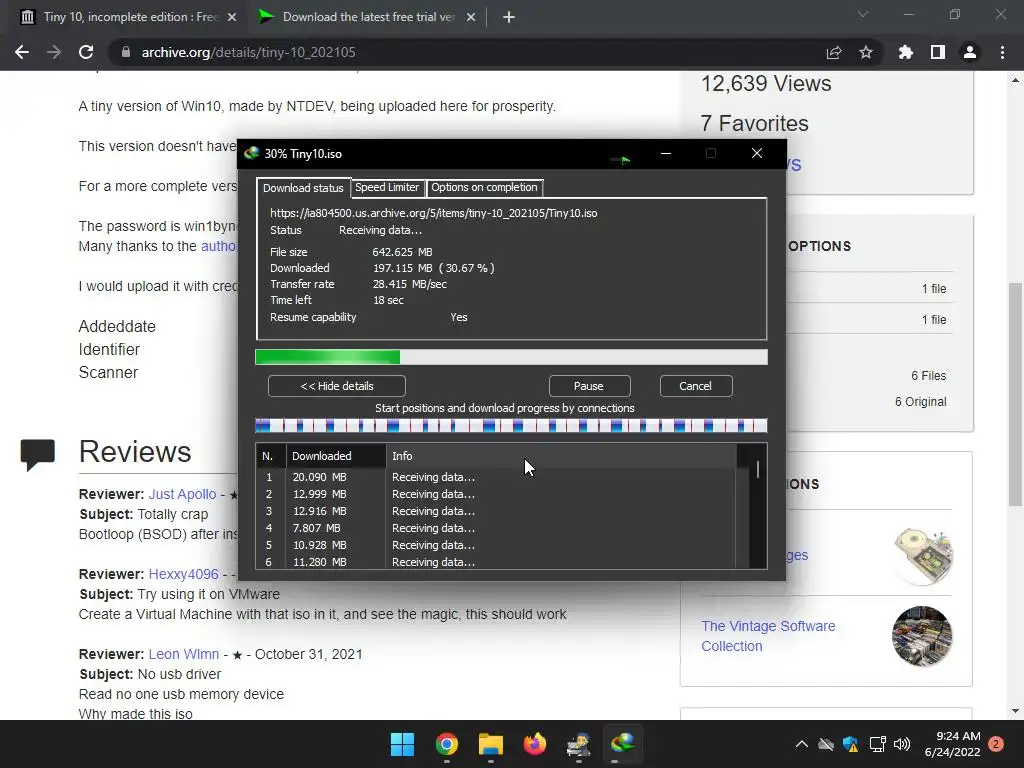Toggle the Chrome side panel icon
The image size is (1024, 768).
point(938,52)
